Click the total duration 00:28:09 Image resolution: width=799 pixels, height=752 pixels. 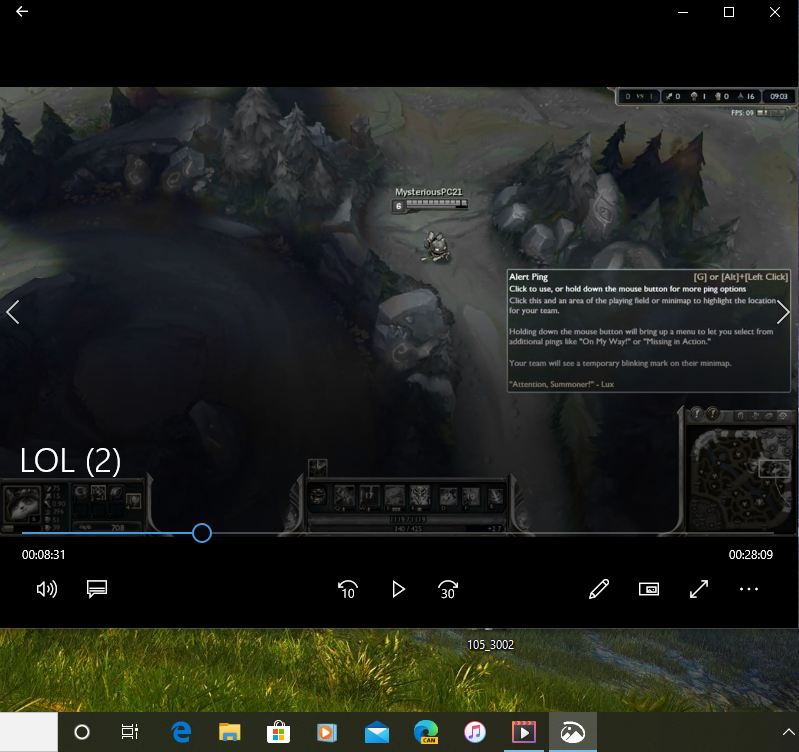(x=751, y=555)
